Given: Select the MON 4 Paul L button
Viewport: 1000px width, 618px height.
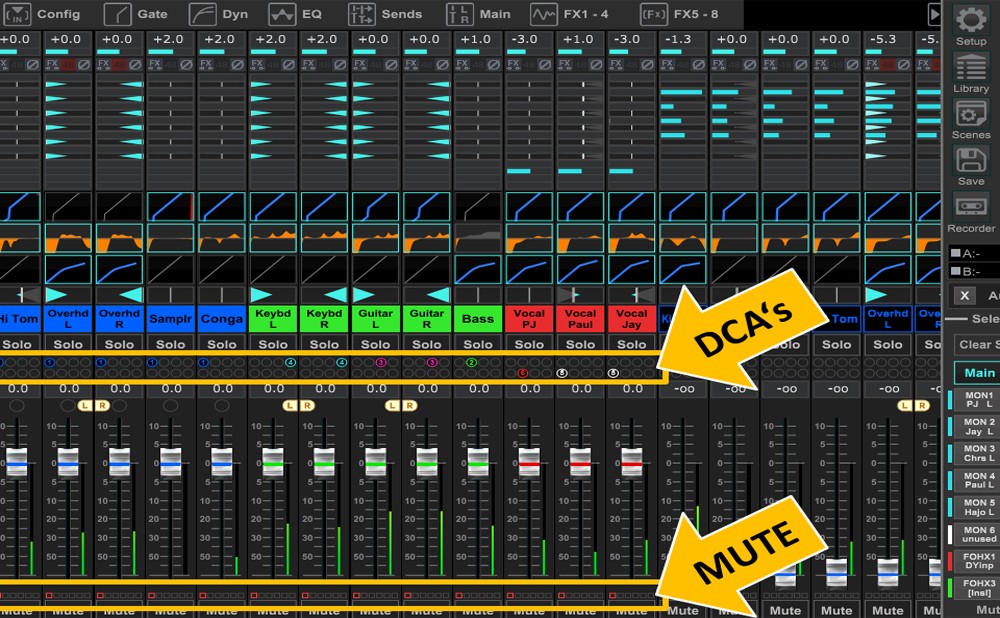Looking at the screenshot, I should click(977, 481).
